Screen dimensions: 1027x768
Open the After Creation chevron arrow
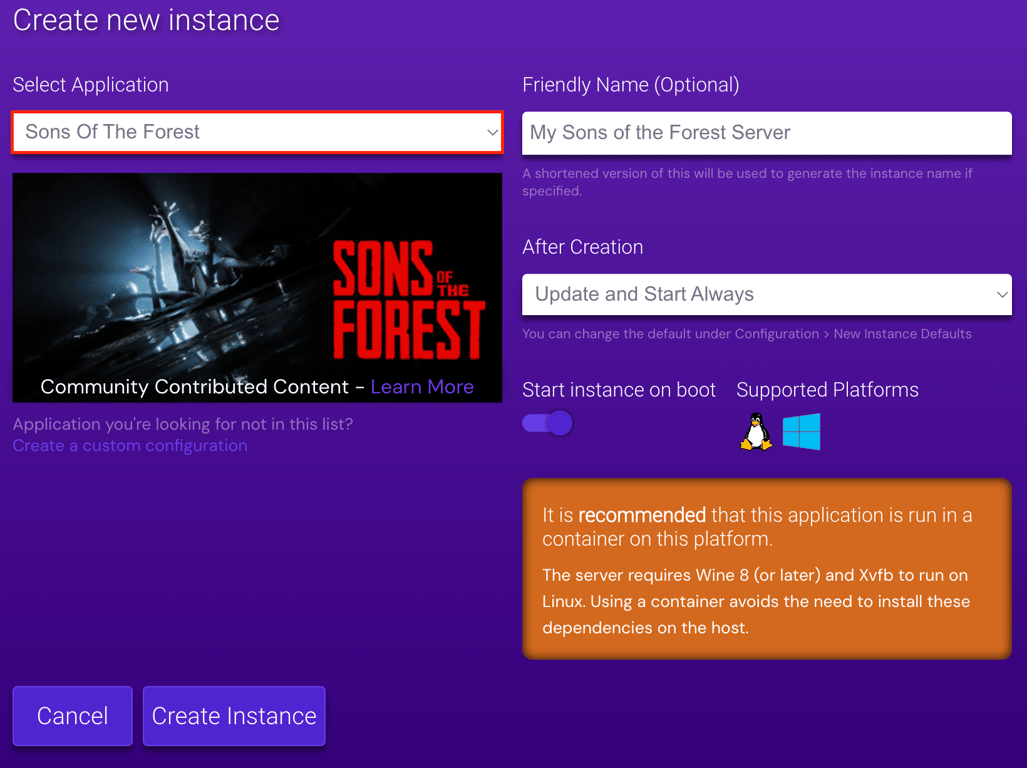(x=1002, y=294)
